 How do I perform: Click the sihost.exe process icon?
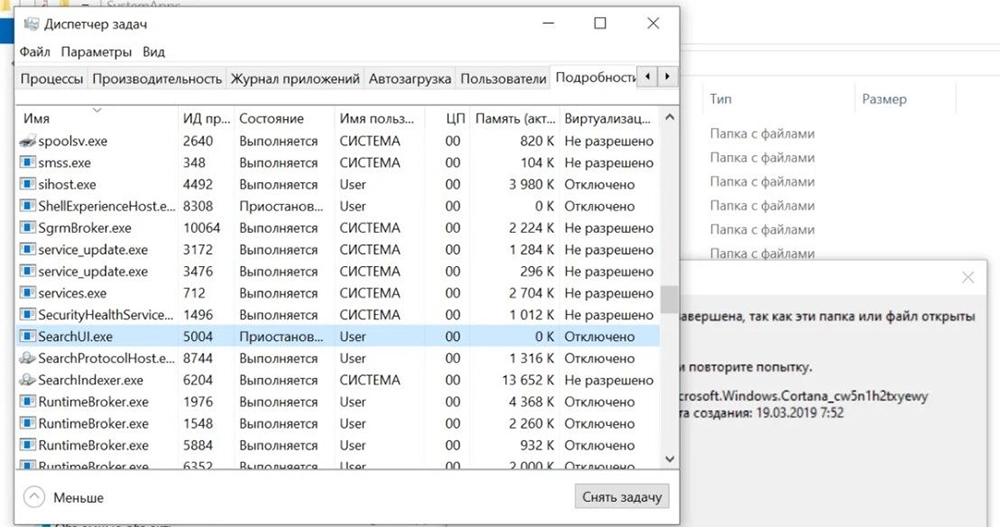[28, 185]
